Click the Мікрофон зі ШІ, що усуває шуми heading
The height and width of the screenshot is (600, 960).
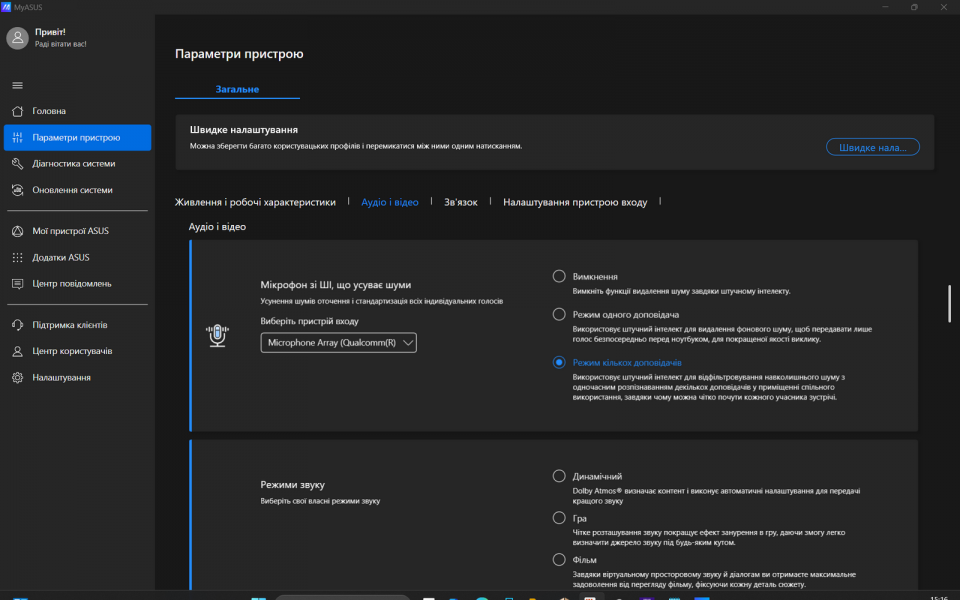[x=336, y=285]
